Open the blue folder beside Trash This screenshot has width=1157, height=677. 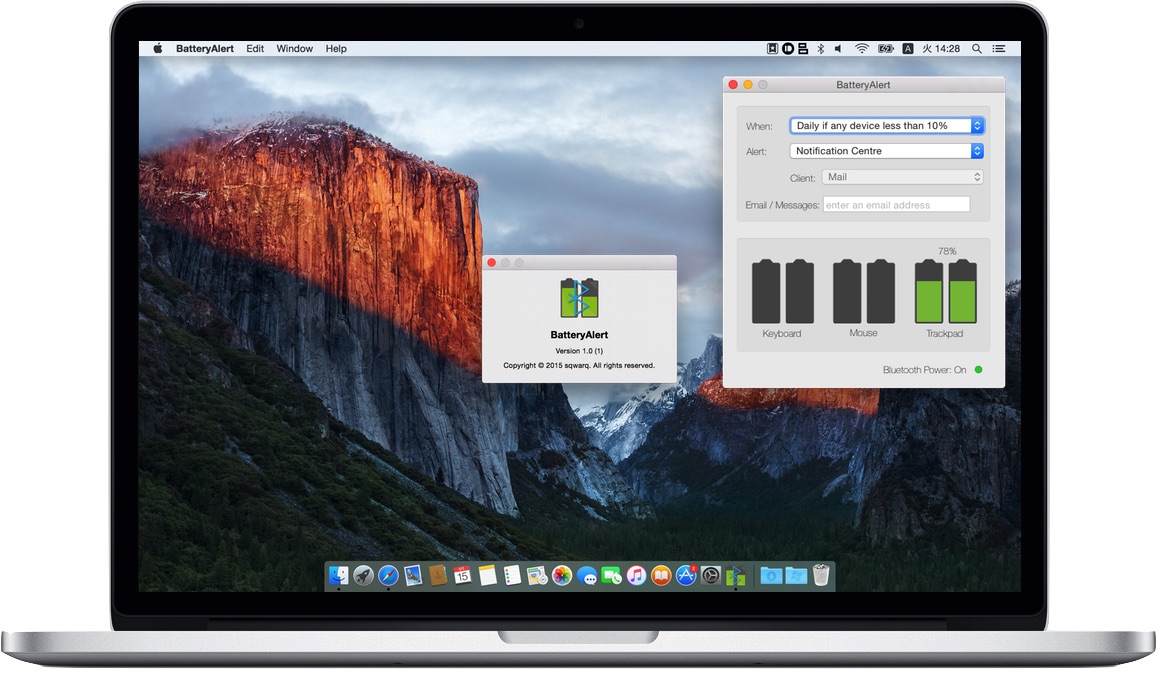tap(796, 575)
